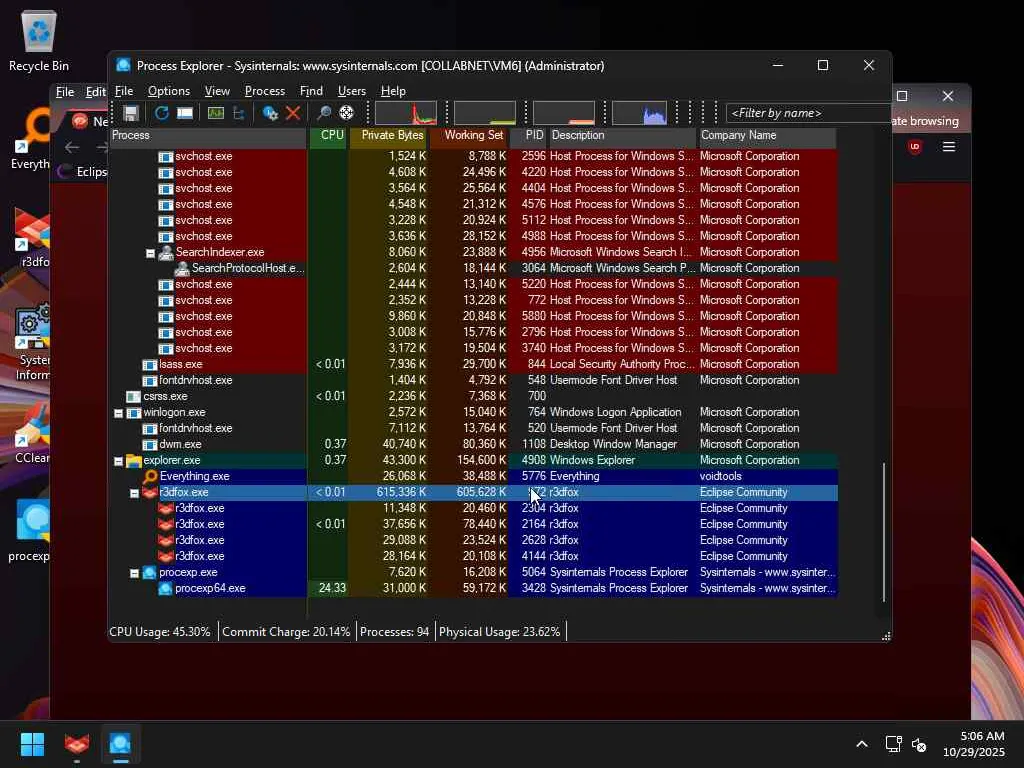Screen dimensions: 1024x768
Task: Open hamburger menu in browser window behind
Action: 949,146
